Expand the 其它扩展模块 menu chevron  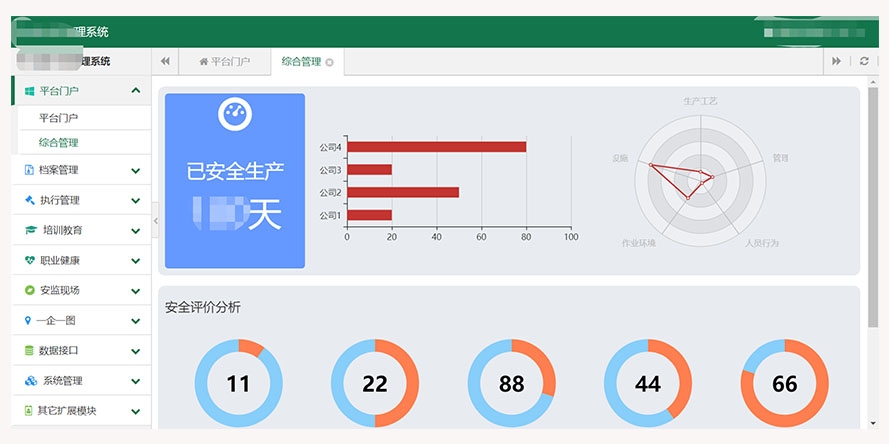pos(135,411)
